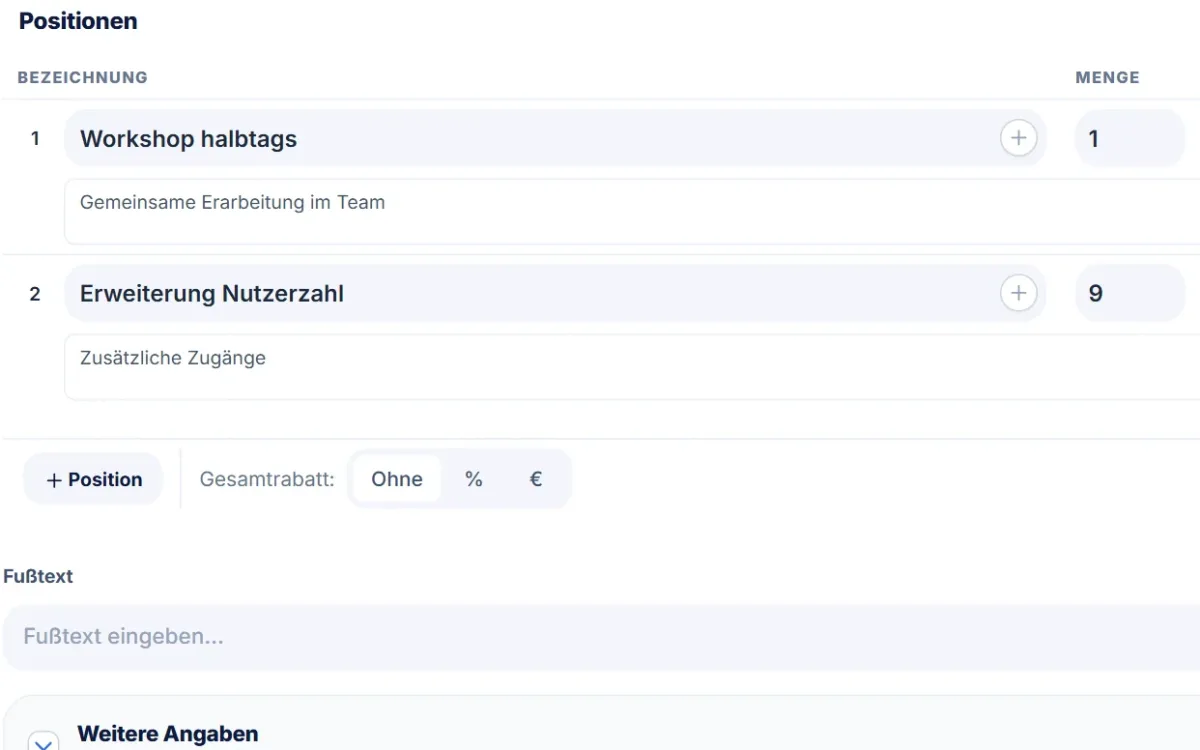Edit the Menge field showing 1
Image resolution: width=1200 pixels, height=750 pixels.
[1130, 138]
